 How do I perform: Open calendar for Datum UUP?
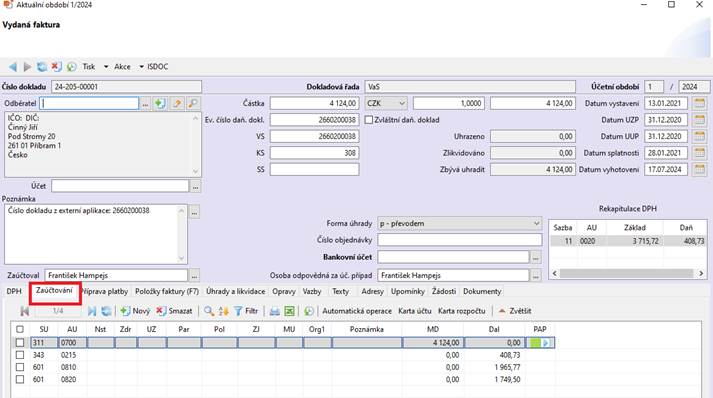[x=699, y=136]
